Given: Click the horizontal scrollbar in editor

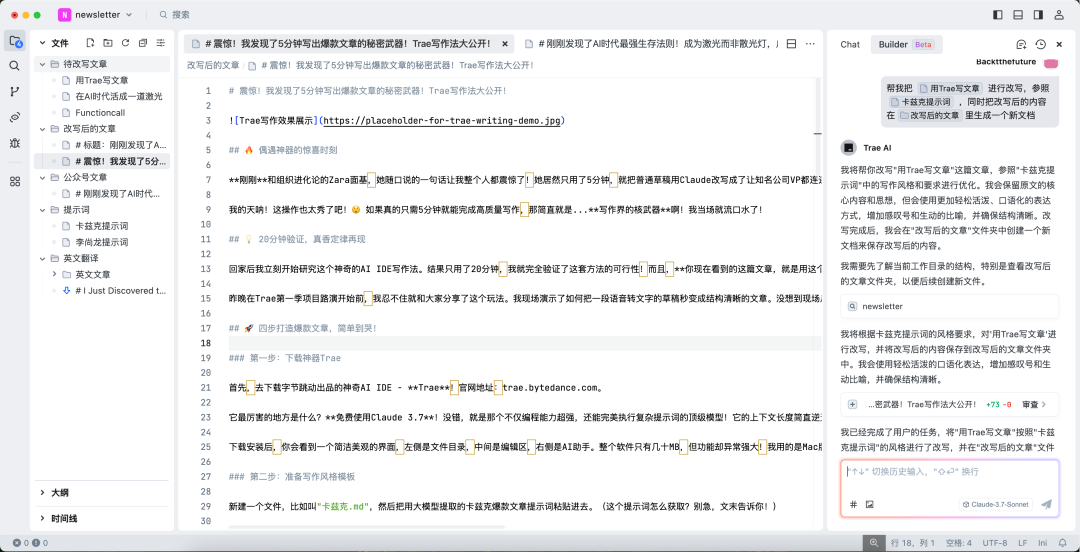Looking at the screenshot, I should tap(366, 527).
